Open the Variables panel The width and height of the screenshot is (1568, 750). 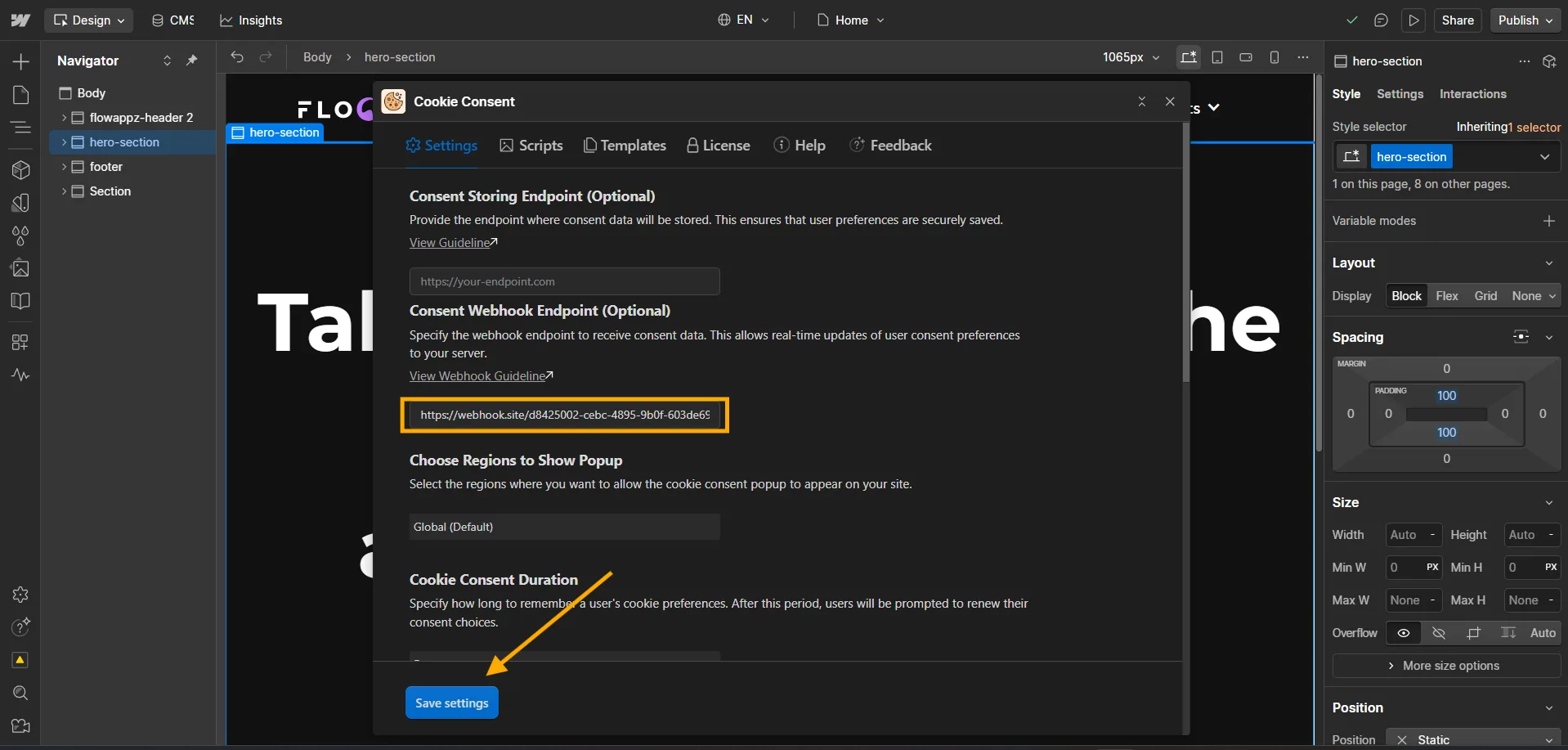(x=21, y=203)
